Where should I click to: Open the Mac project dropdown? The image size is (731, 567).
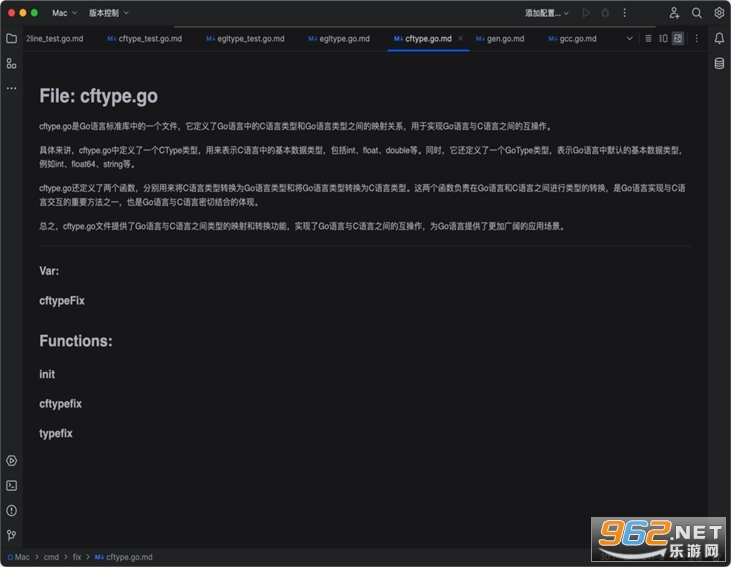[x=64, y=13]
